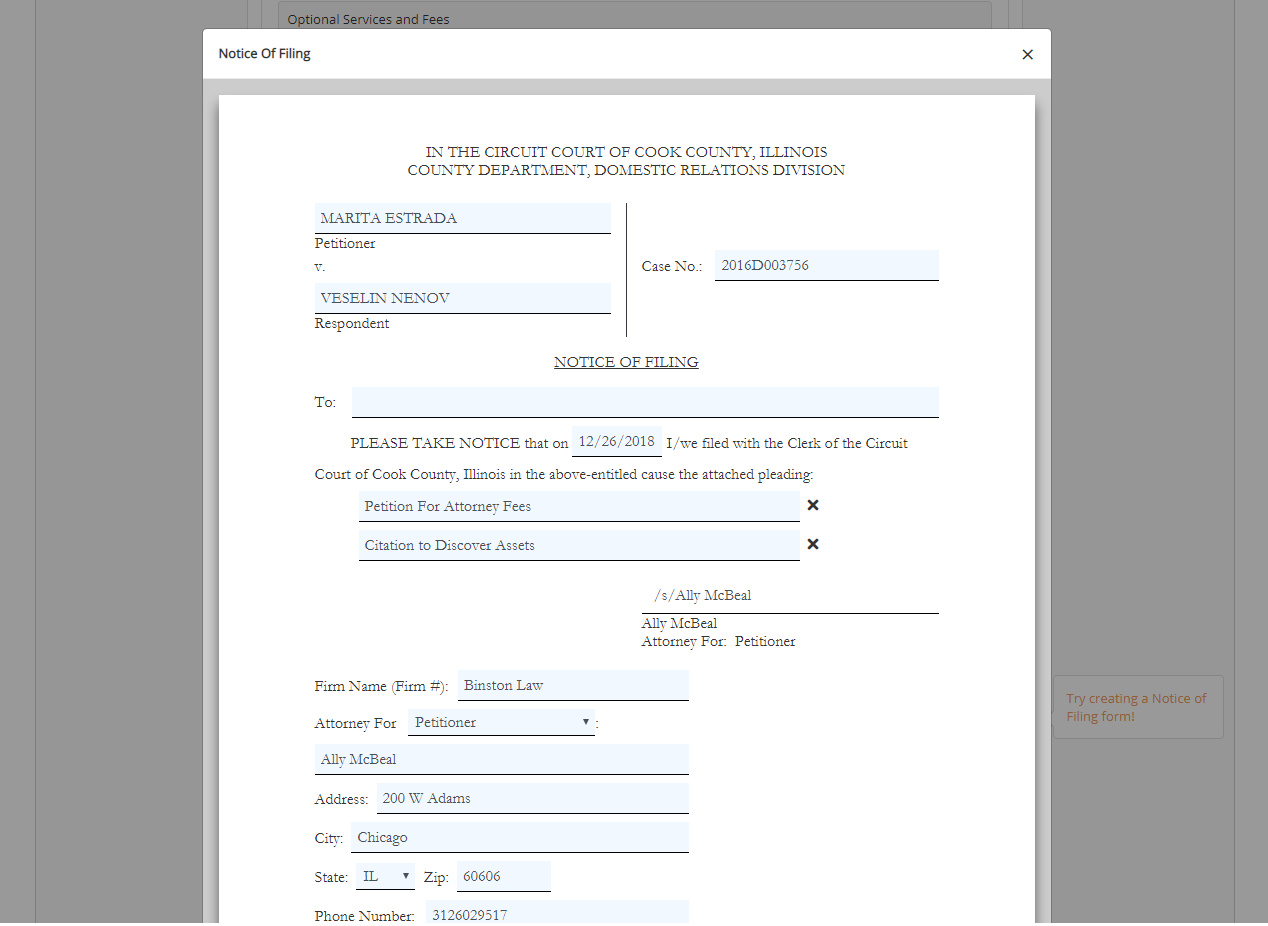Click the Zip field 60606

503,876
